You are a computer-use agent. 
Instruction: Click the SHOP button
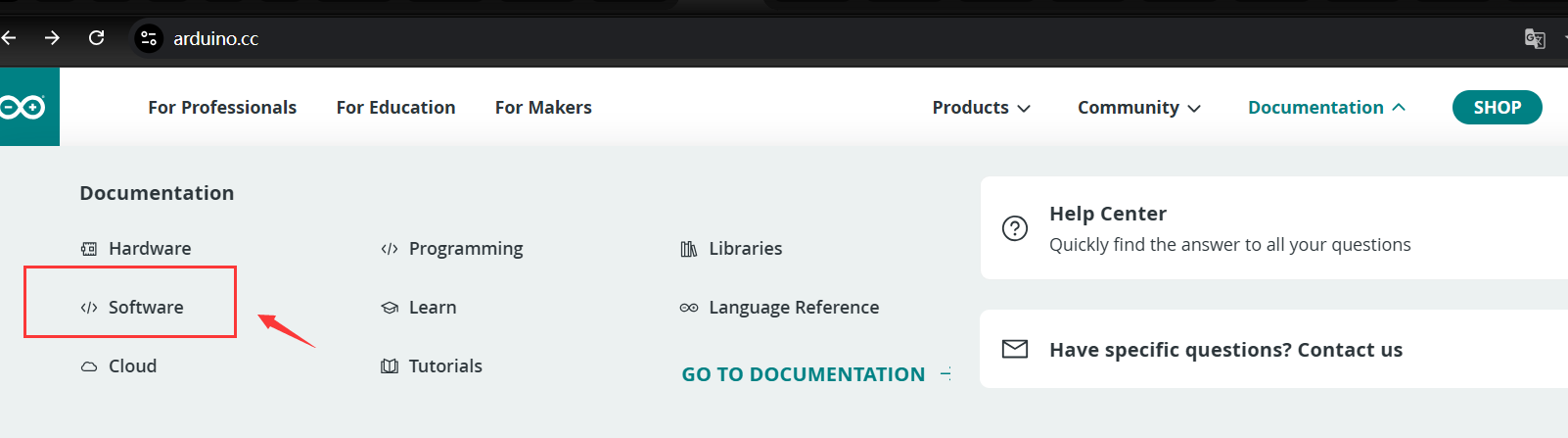coord(1498,108)
